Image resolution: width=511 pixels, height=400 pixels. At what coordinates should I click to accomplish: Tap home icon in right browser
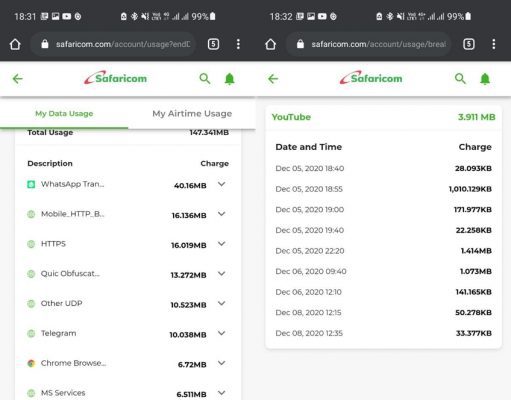click(270, 44)
